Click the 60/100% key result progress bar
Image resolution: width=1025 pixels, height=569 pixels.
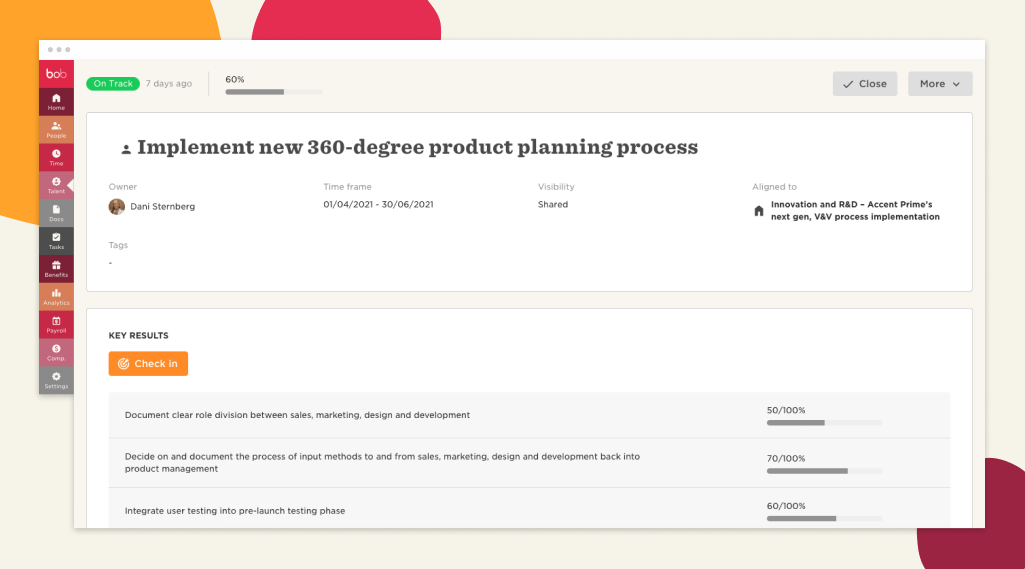[824, 519]
